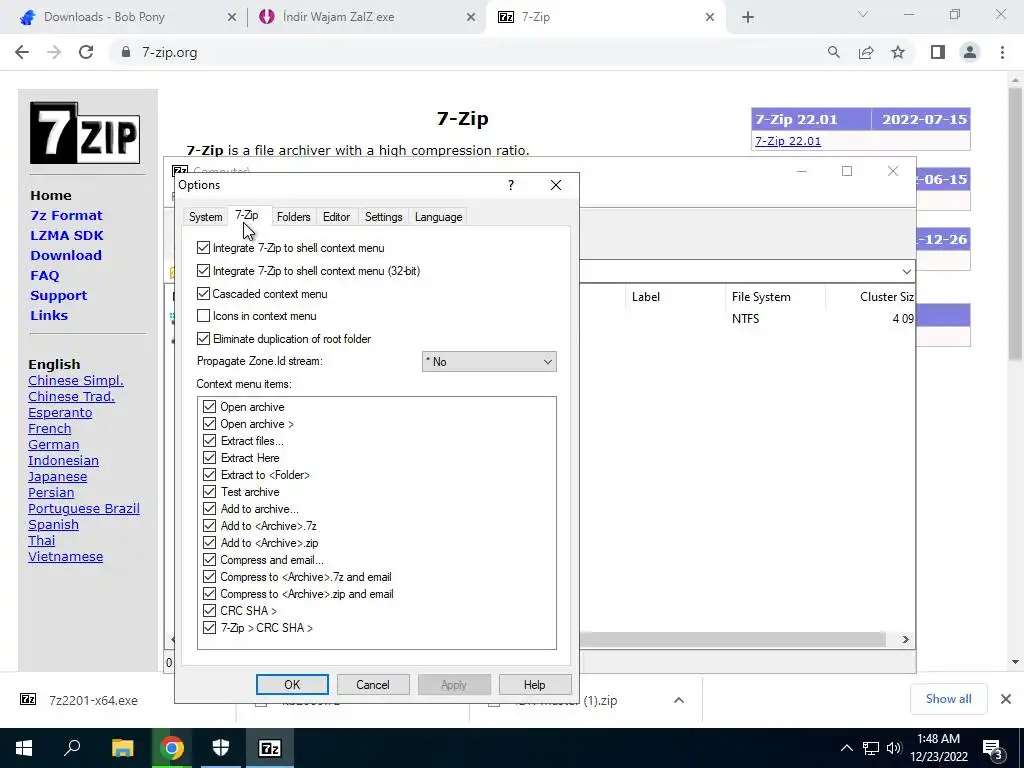
Task: Switch to Language tab
Action: click(x=438, y=217)
